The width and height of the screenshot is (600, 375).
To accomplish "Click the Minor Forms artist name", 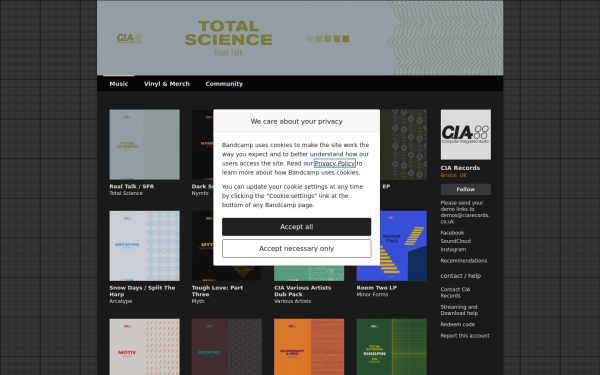I will [x=372, y=294].
